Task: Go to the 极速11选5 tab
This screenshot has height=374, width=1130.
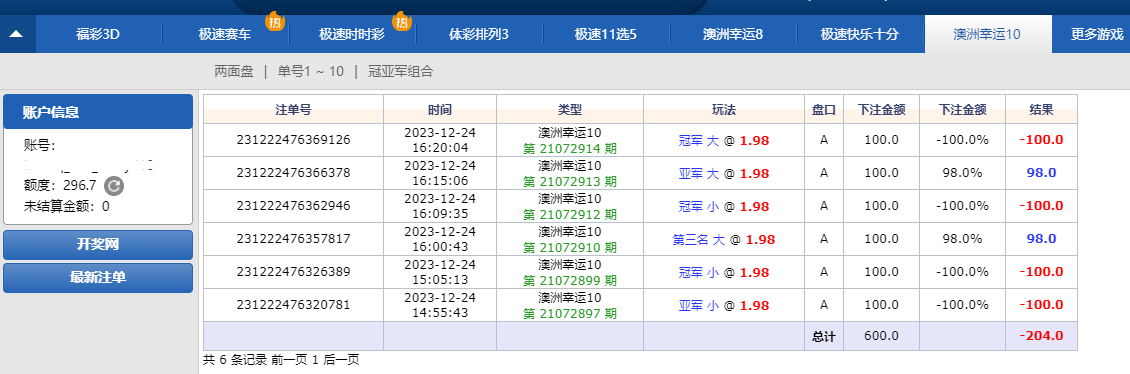Action: (x=605, y=34)
